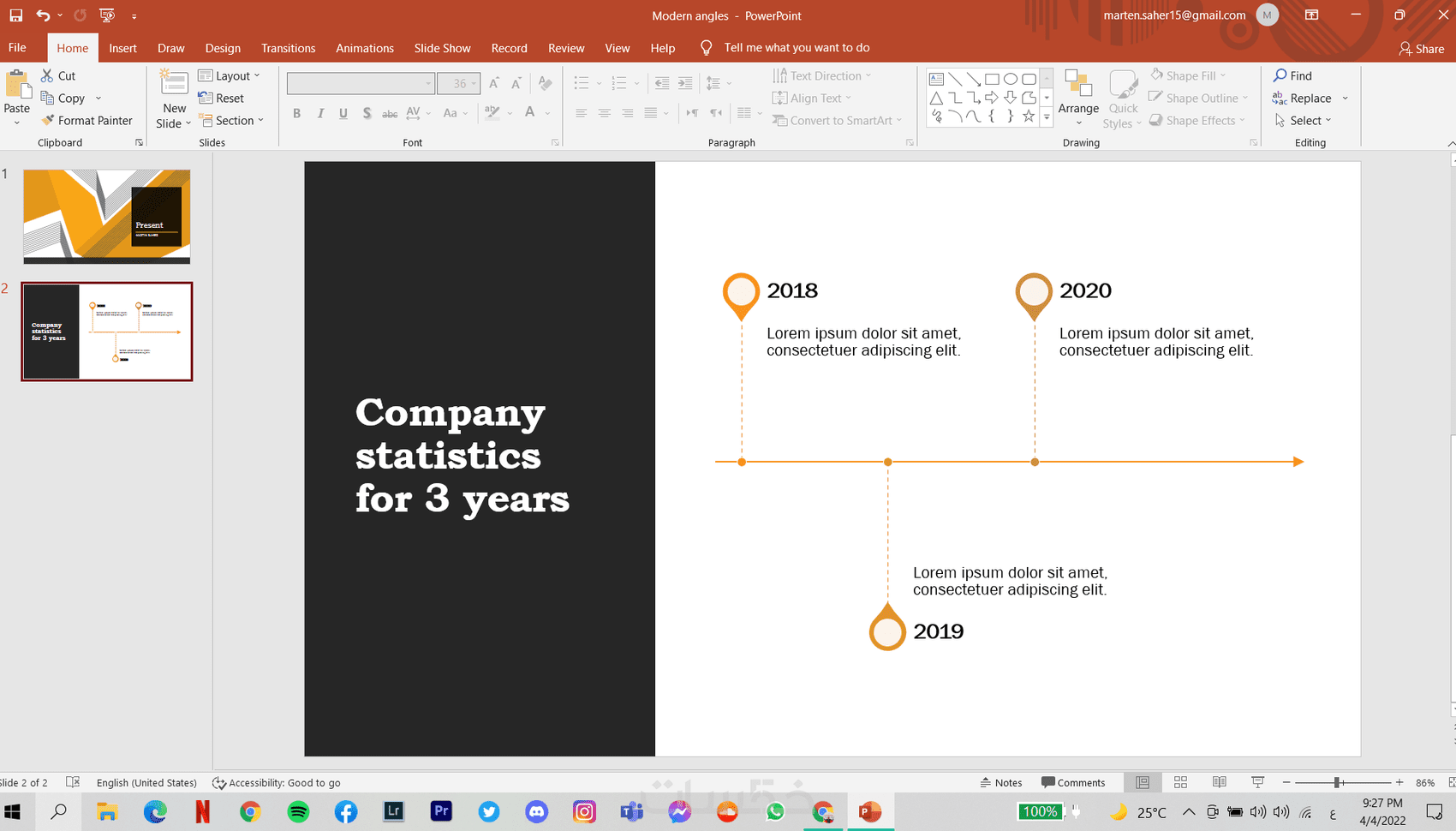
Task: Open the Design ribbon tab
Action: click(x=223, y=48)
